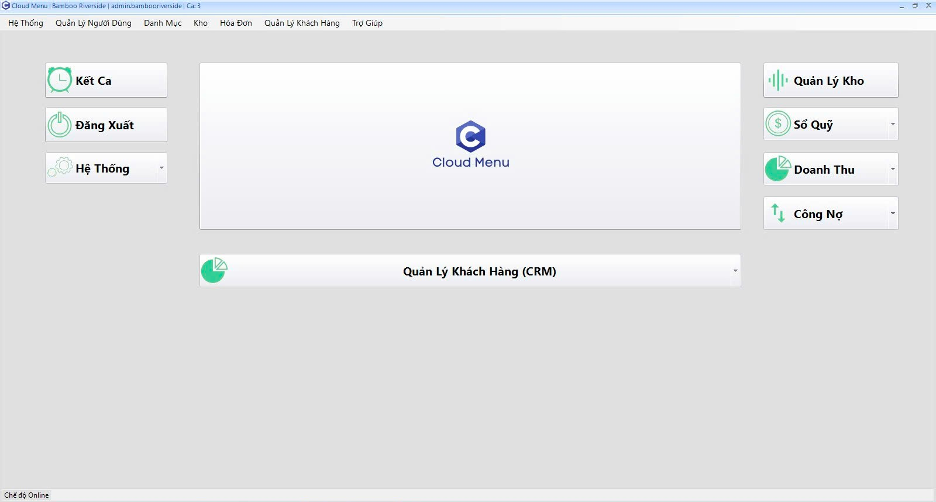Open the Danh Mục menu
Image resolution: width=936 pixels, height=502 pixels.
click(162, 23)
